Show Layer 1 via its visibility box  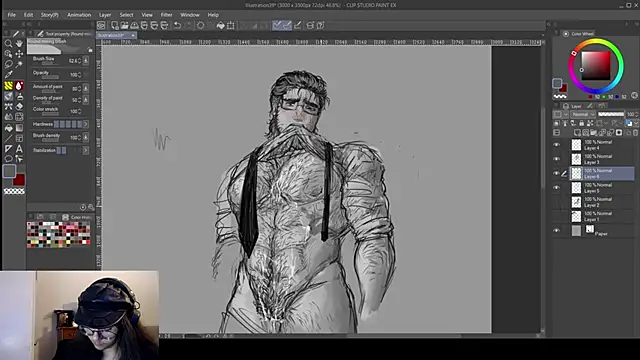click(x=556, y=216)
